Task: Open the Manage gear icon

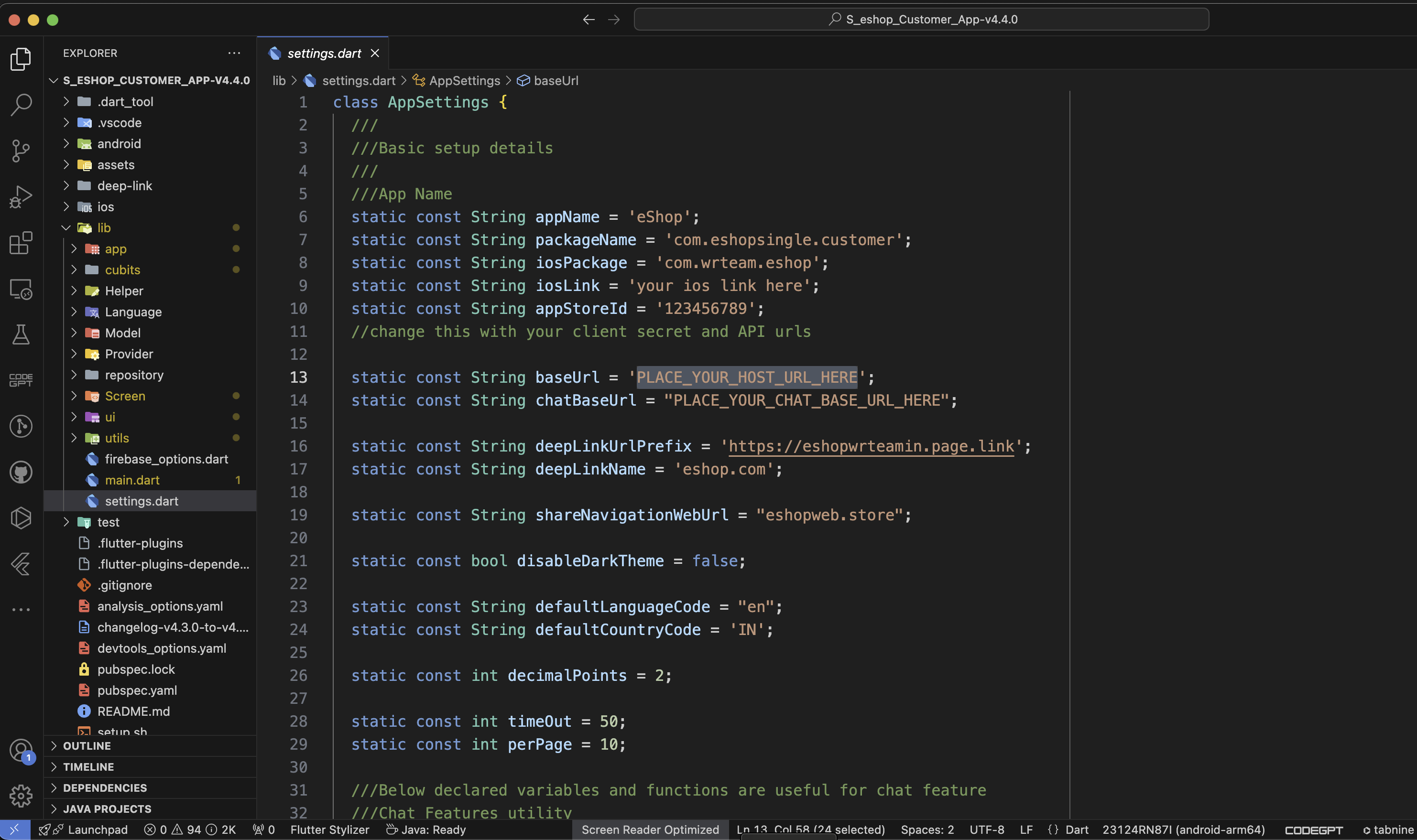Action: pyautogui.click(x=21, y=797)
